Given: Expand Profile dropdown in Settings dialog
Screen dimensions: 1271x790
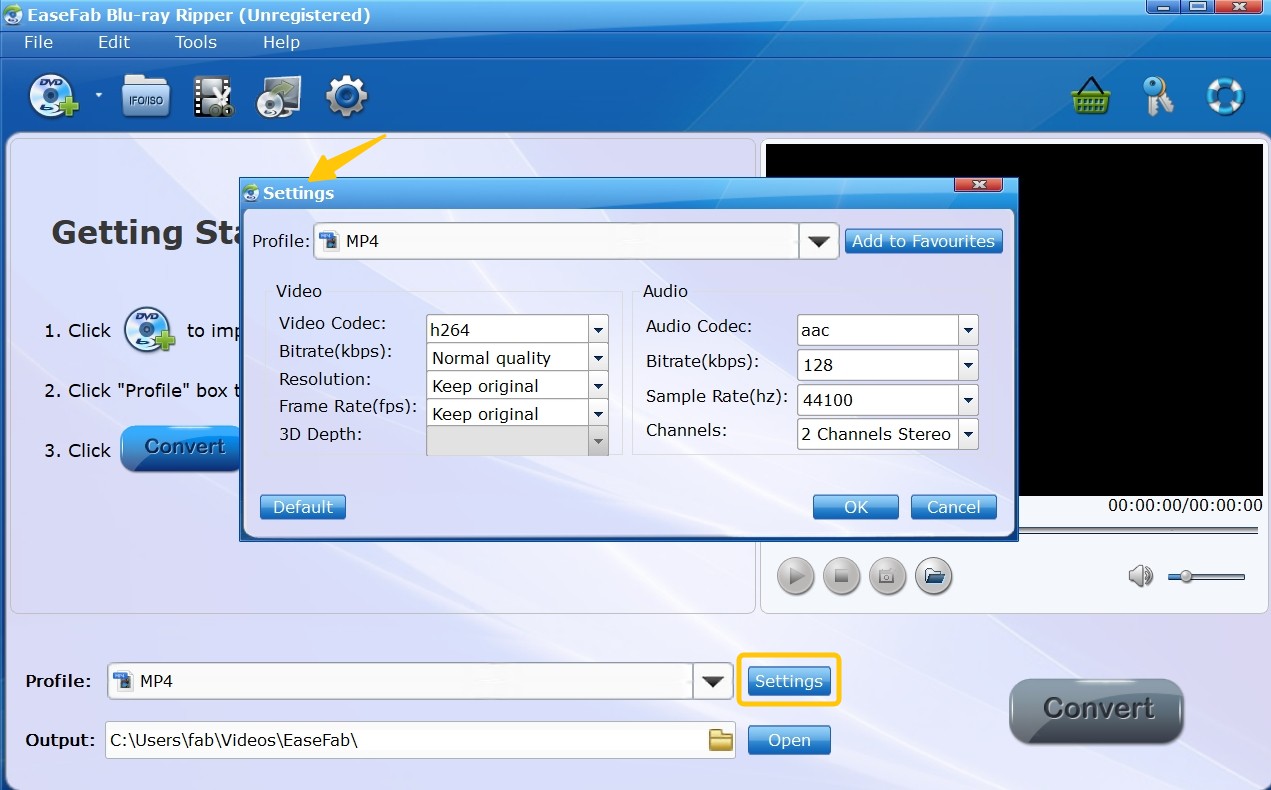Looking at the screenshot, I should [x=819, y=241].
